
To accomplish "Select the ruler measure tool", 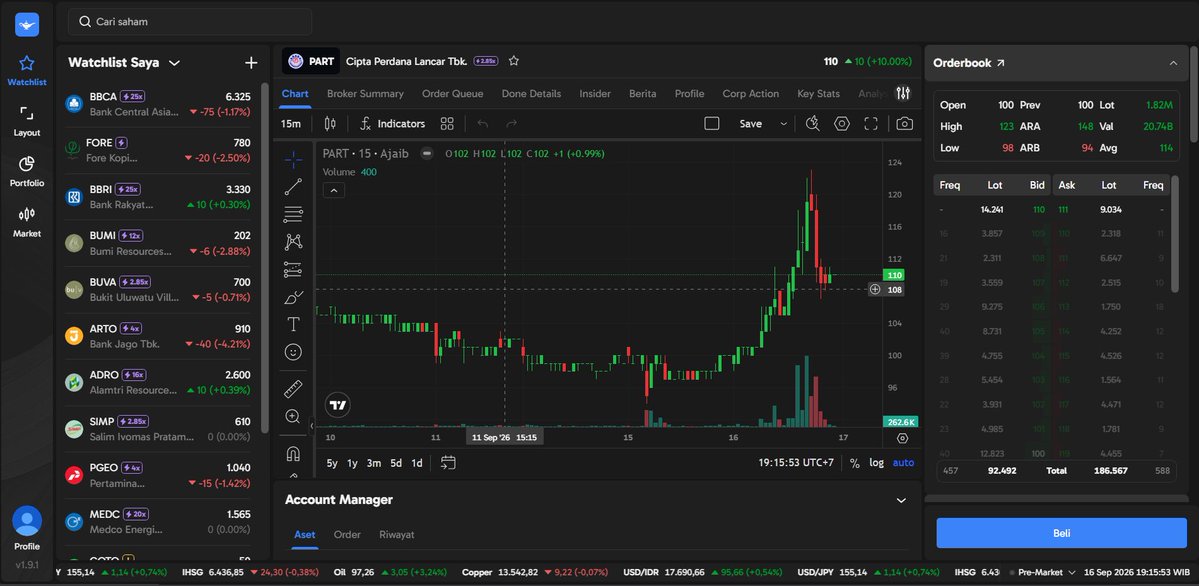I will [293, 389].
